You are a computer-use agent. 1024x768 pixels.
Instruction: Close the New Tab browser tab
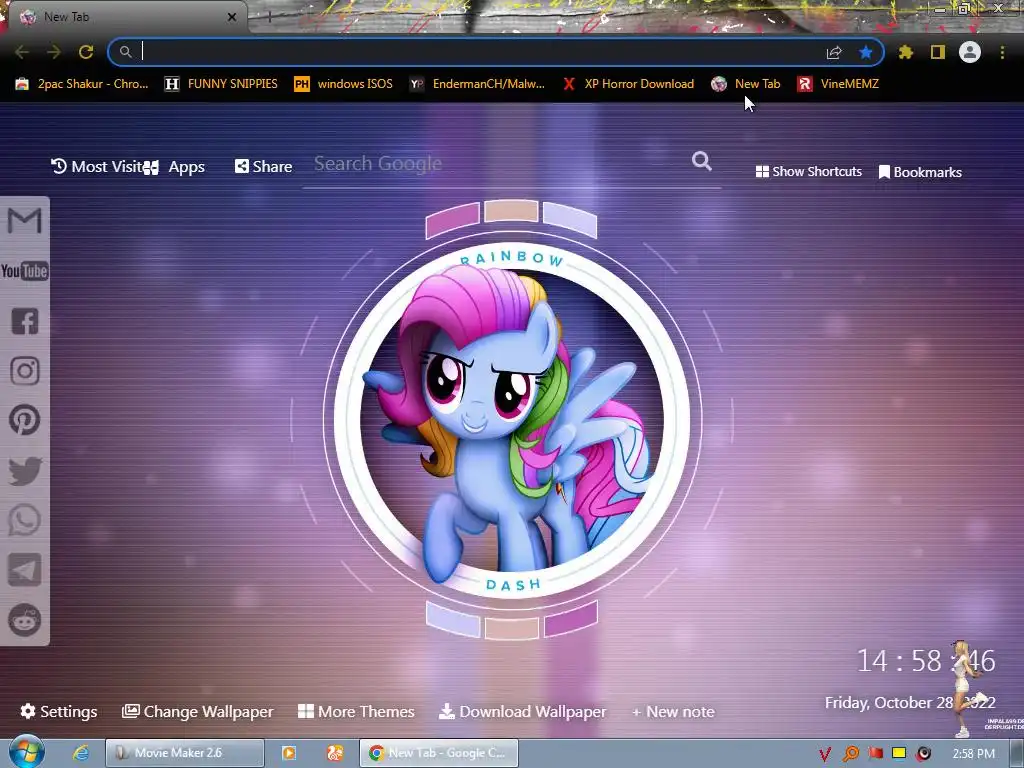point(232,17)
